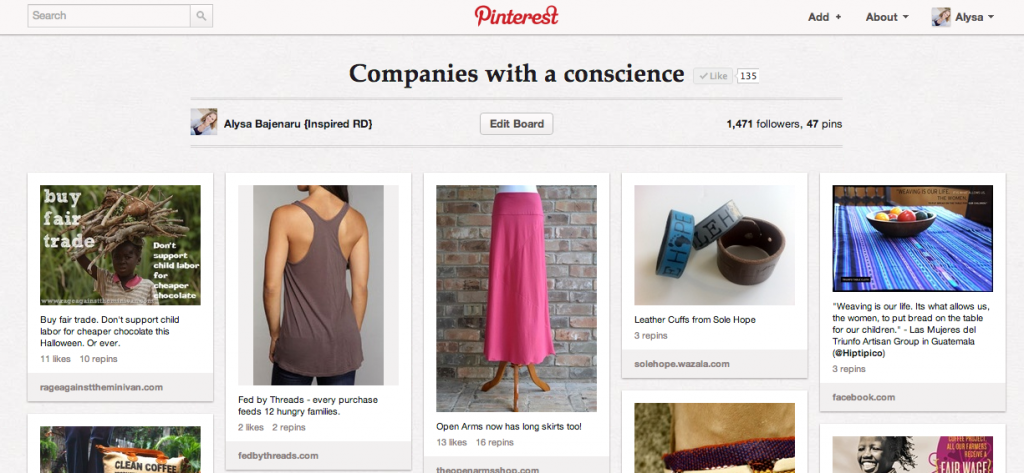
Task: Open the leather cuffs pin image
Action: (714, 245)
